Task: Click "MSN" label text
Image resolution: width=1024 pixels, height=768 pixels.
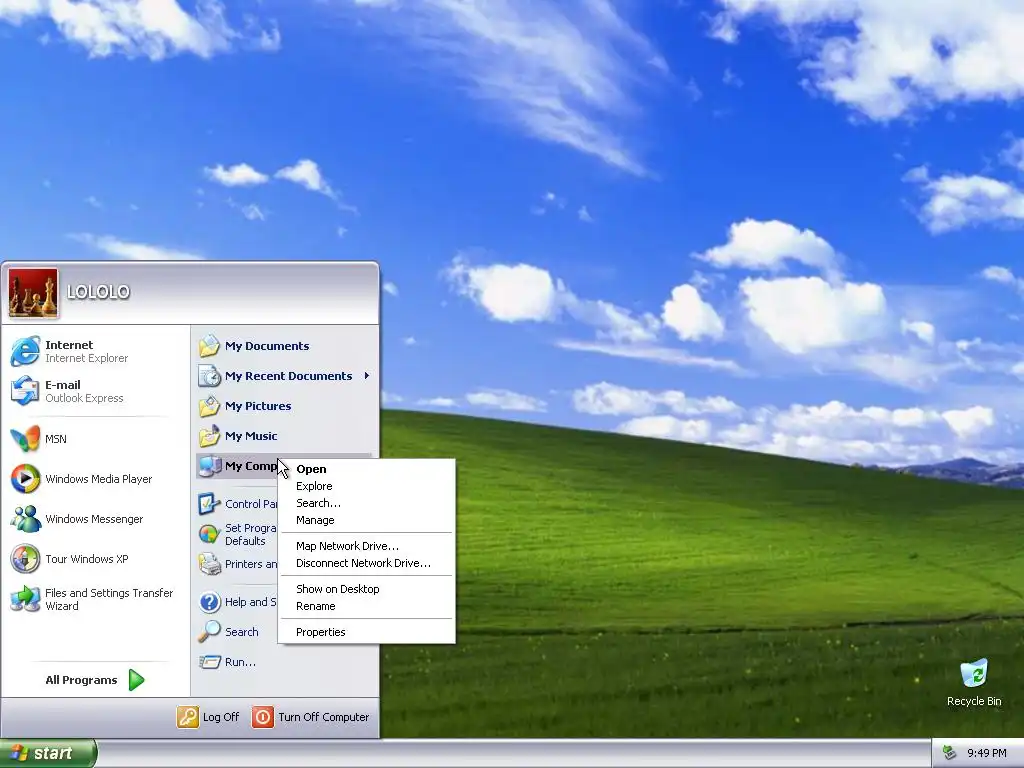Action: pos(56,439)
